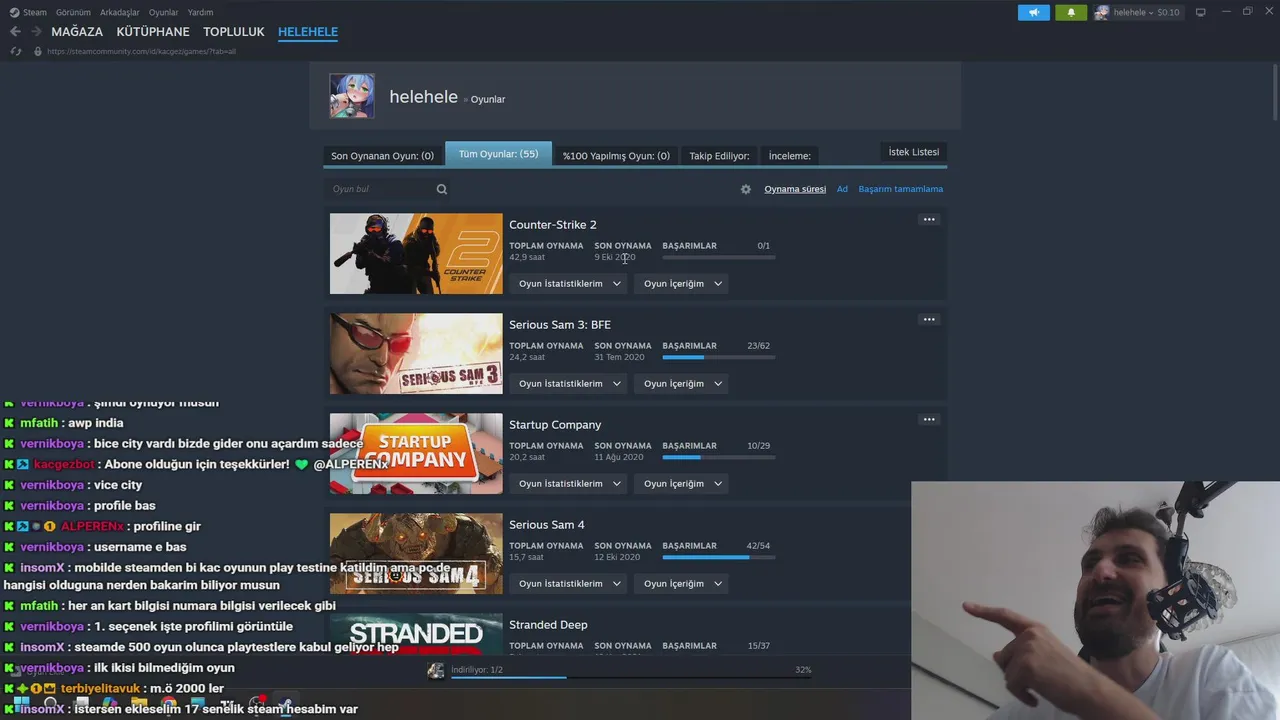Expand Oyun İstatistiklerim for Serious Sam 4
This screenshot has width=1280, height=720.
point(569,584)
